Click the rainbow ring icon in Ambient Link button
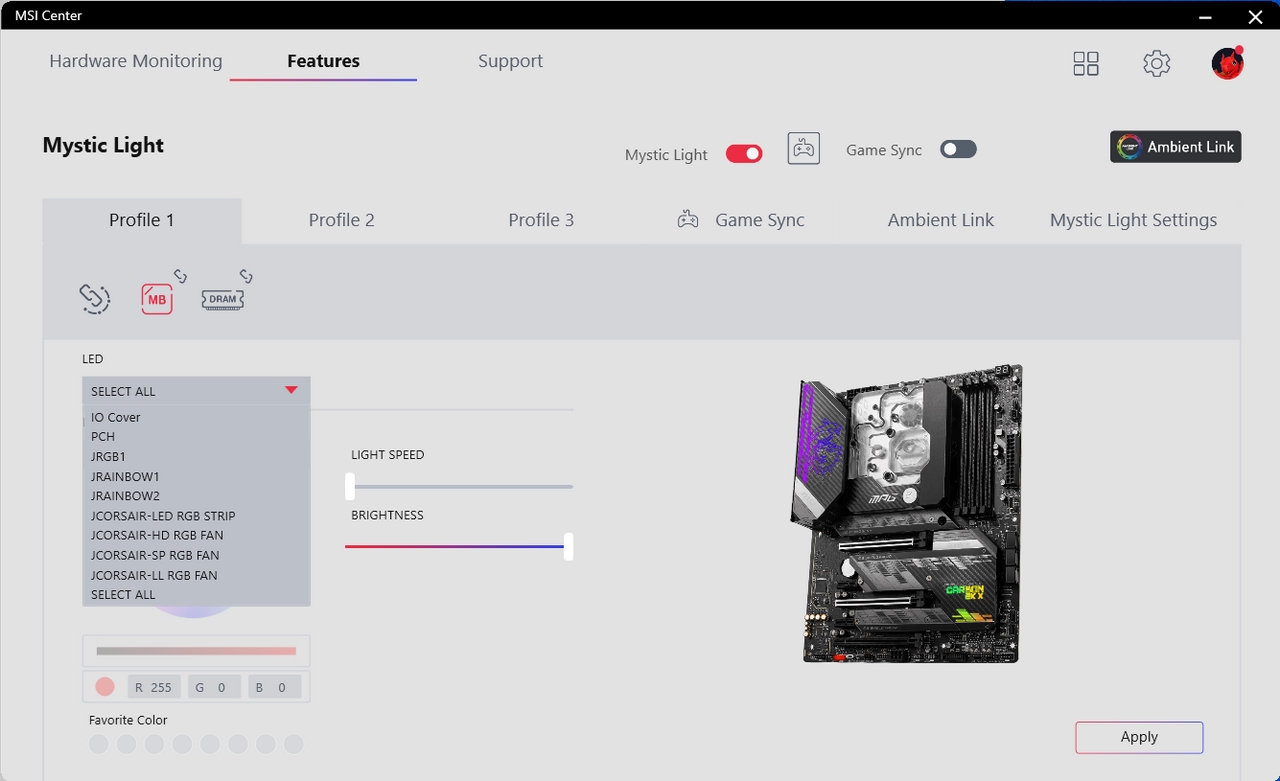Viewport: 1280px width, 781px height. (1129, 147)
